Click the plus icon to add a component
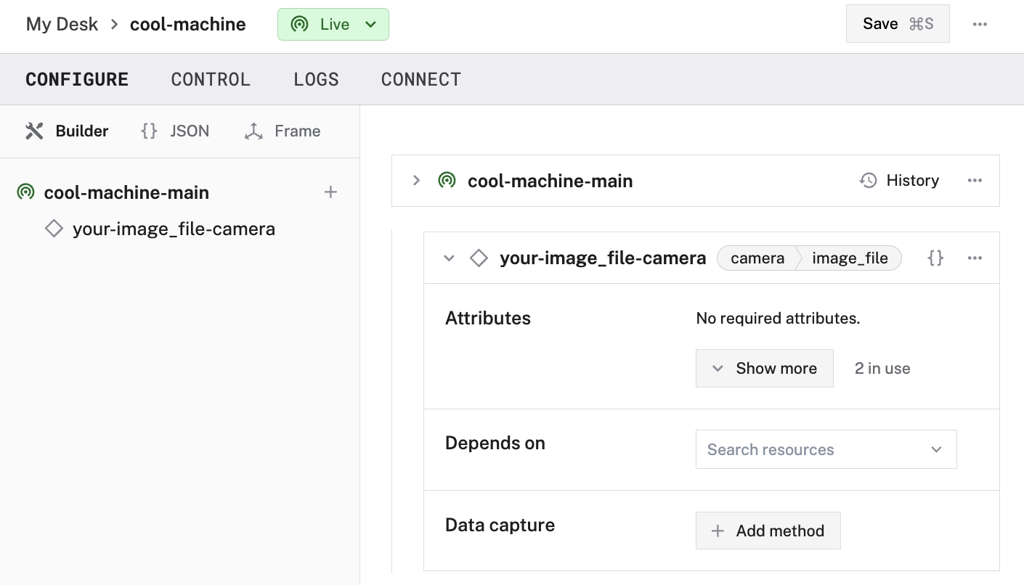This screenshot has width=1024, height=585. pyautogui.click(x=331, y=192)
